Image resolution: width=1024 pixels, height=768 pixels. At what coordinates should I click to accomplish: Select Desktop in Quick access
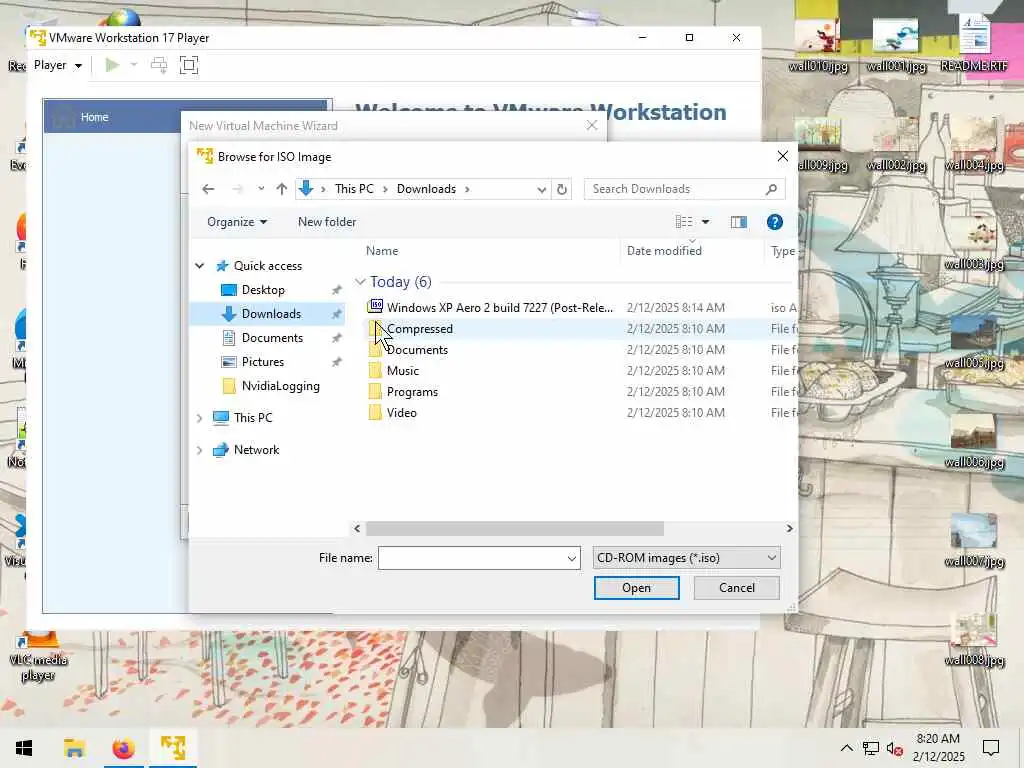pyautogui.click(x=263, y=290)
